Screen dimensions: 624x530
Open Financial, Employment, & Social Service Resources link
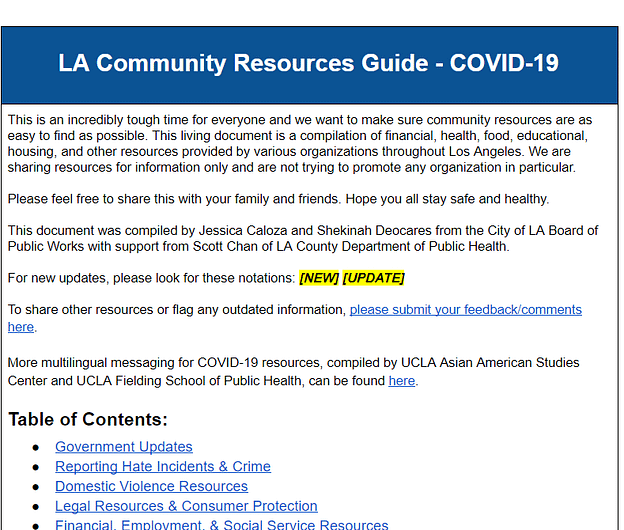(x=222, y=525)
